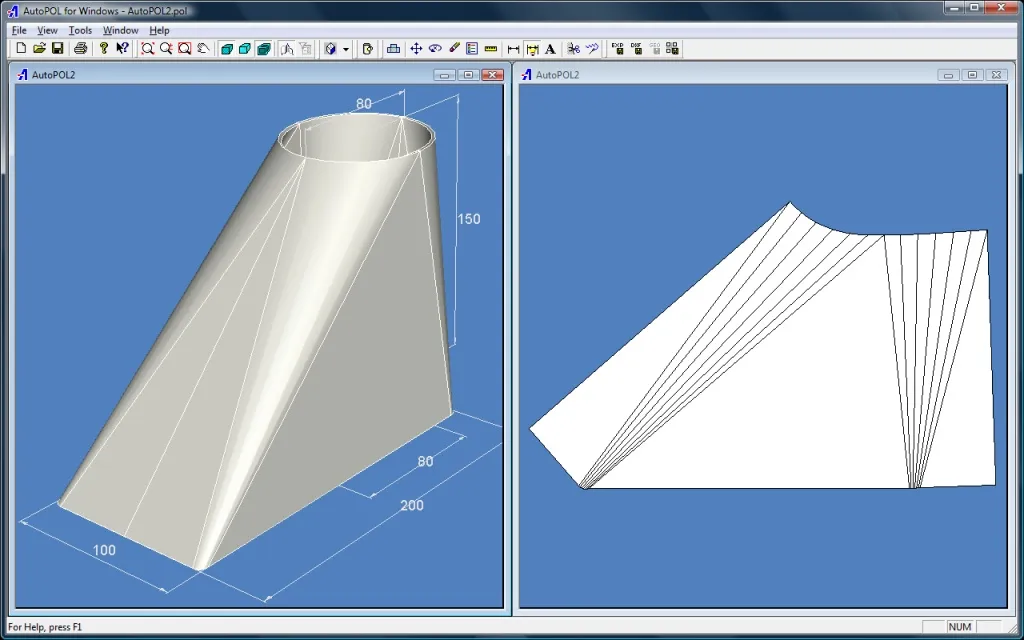Open the shaded 3D view mode icon

tap(264, 48)
